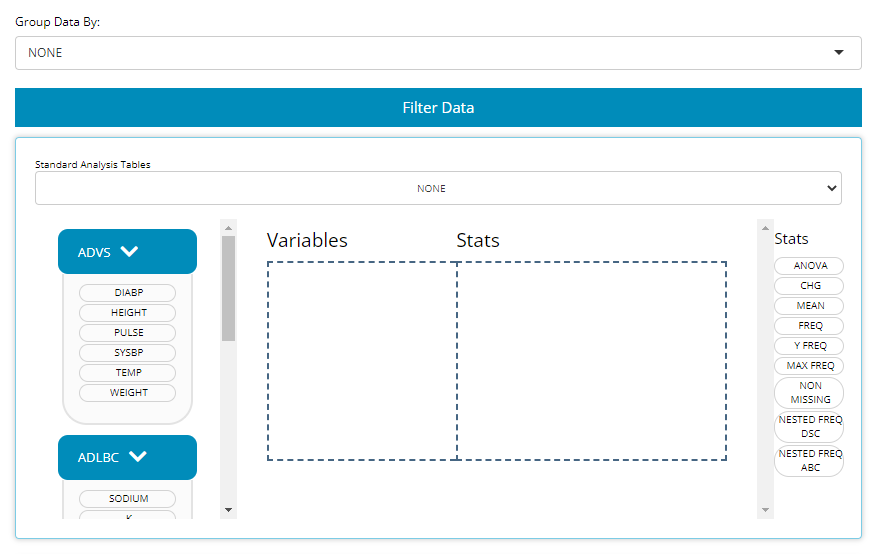879x554 pixels.
Task: Pick the MEAN stat block
Action: (809, 306)
